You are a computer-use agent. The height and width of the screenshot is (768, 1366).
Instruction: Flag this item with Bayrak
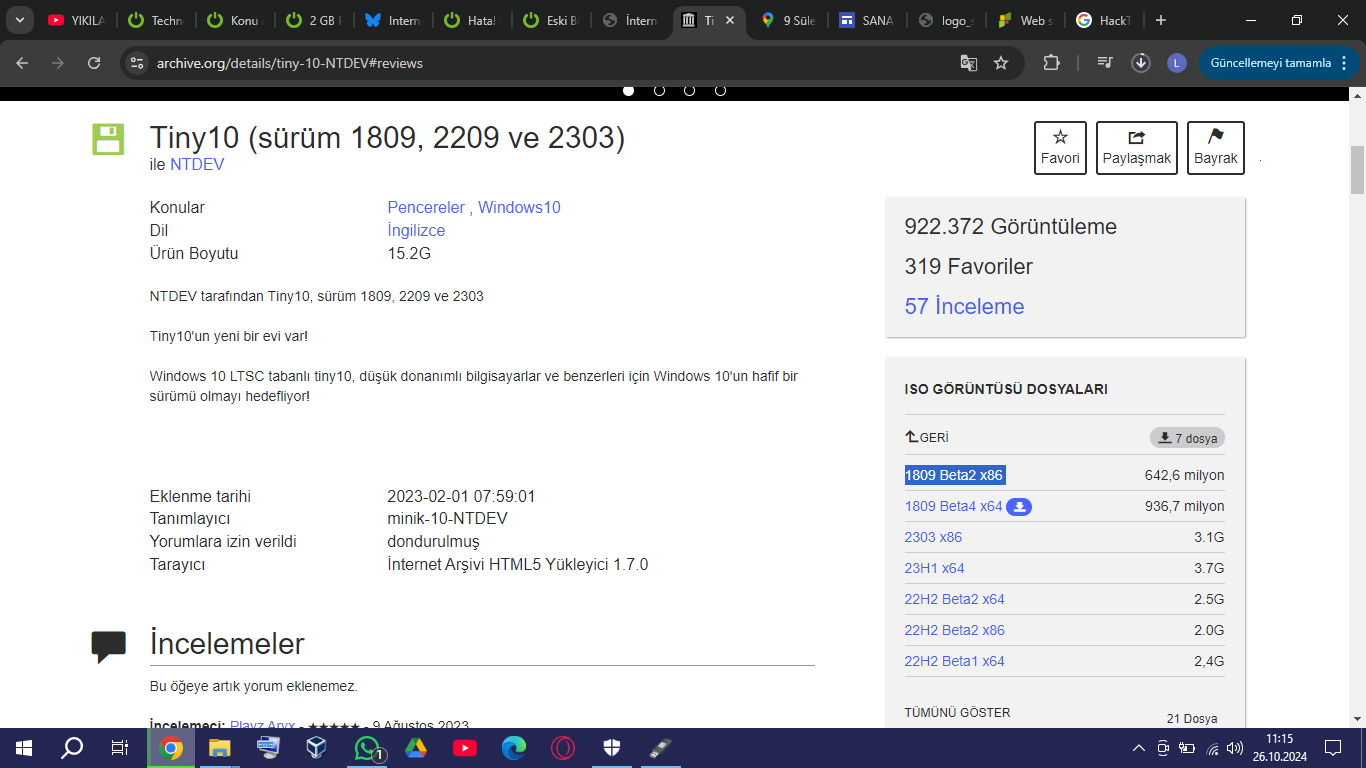(x=1216, y=148)
